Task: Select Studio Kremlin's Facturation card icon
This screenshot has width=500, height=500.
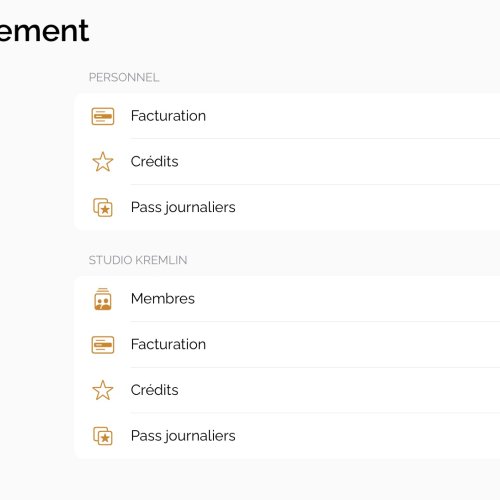Action: click(103, 344)
